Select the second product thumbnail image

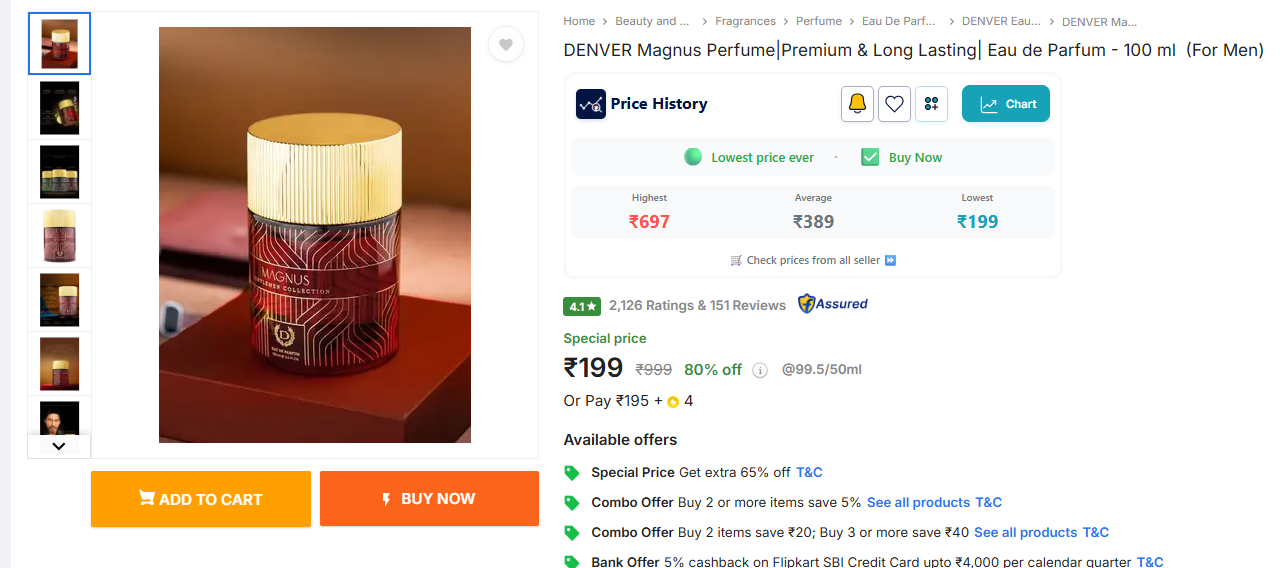59,108
